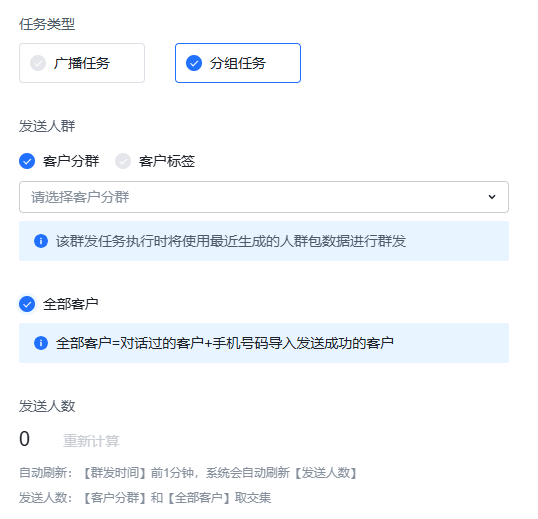Click the blue check icon in 分组任务
538x519 pixels.
pos(194,63)
